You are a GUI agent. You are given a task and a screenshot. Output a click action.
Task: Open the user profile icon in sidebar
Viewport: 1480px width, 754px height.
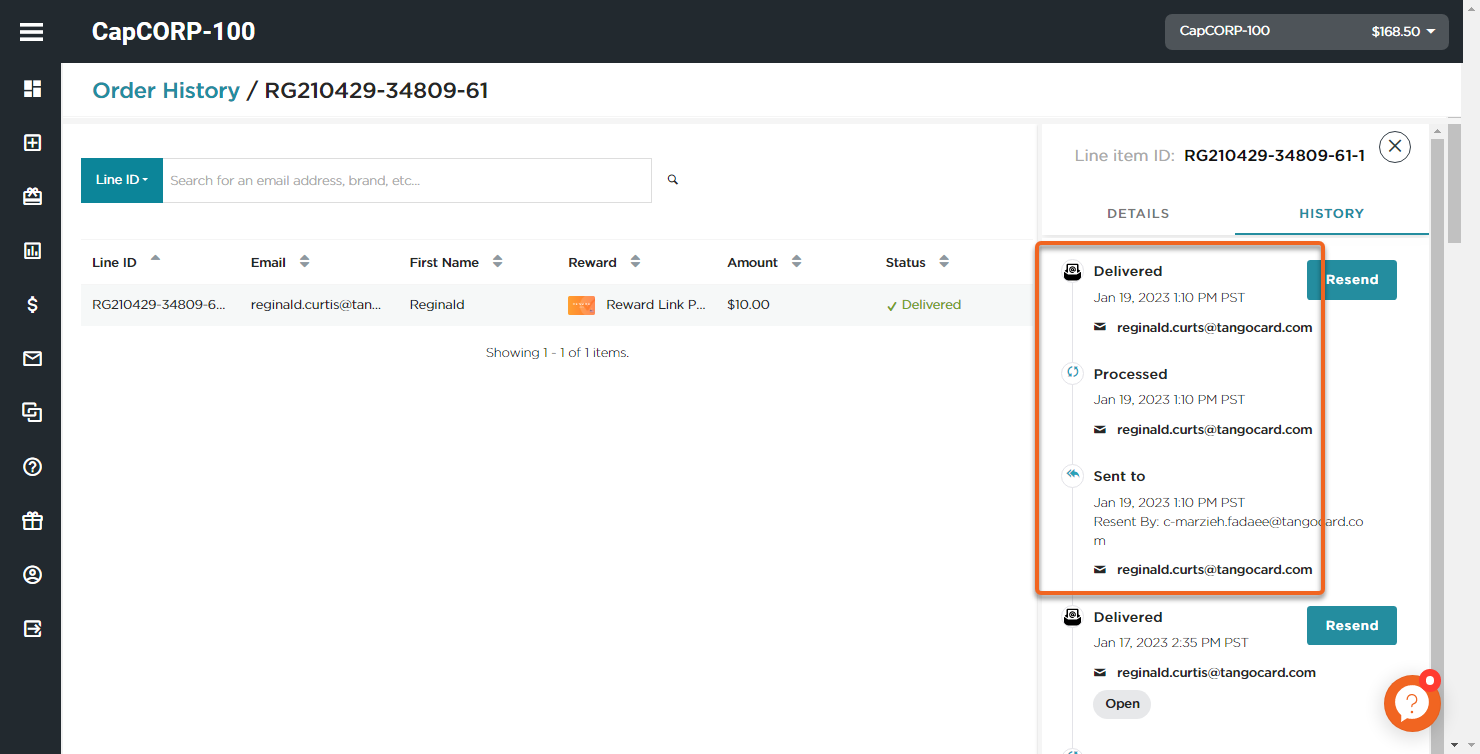pos(32,575)
